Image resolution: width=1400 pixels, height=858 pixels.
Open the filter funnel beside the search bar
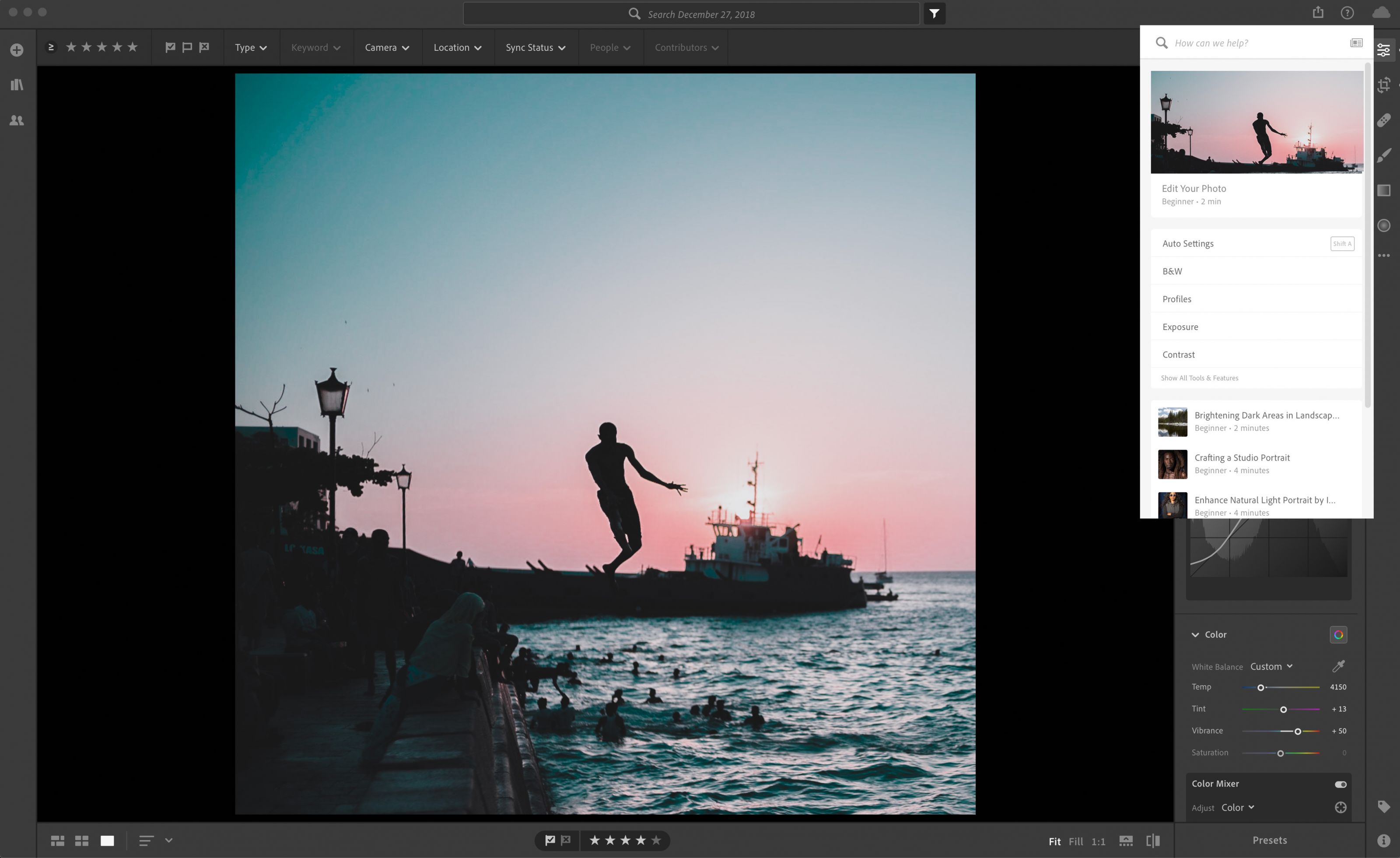point(934,14)
